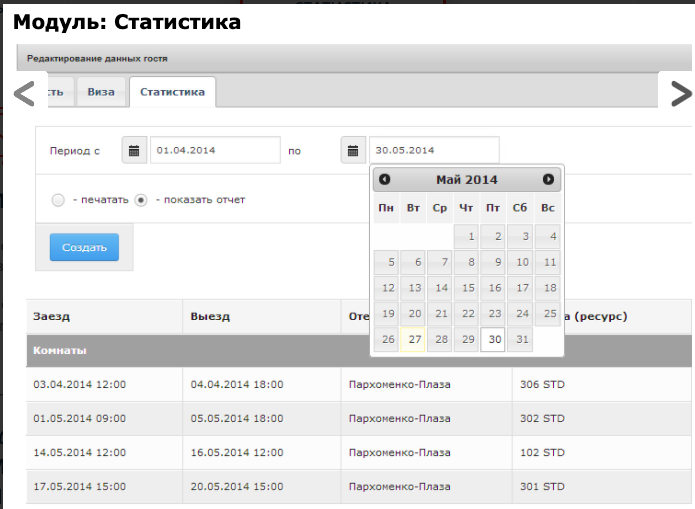695x509 pixels.
Task: Click cell '16.05.2014 12:00'
Action: (262, 453)
